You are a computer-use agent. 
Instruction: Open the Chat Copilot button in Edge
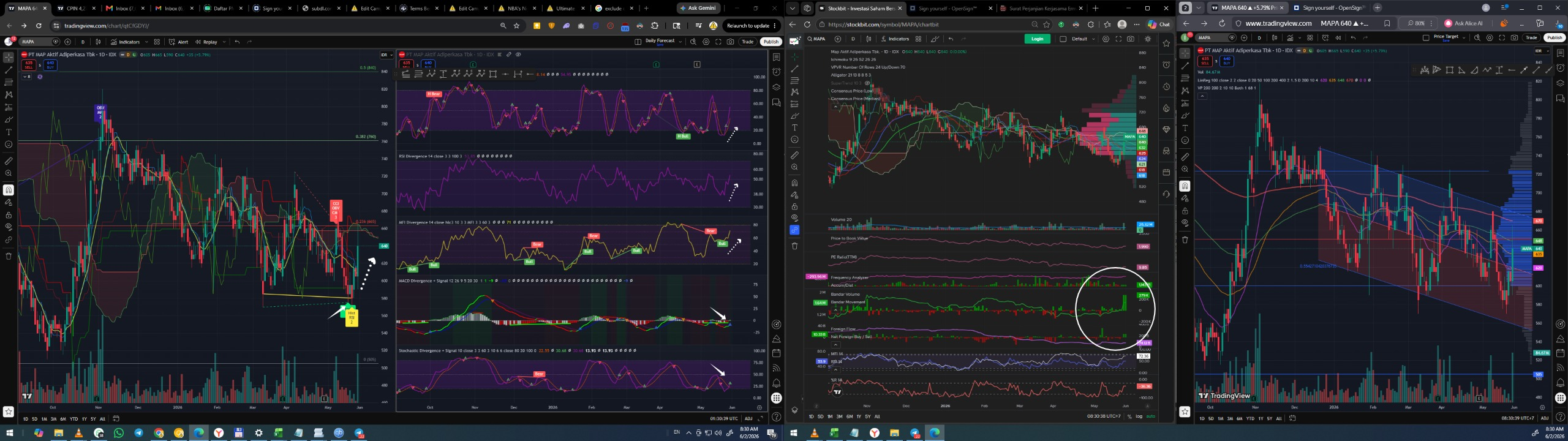pyautogui.click(x=1159, y=24)
